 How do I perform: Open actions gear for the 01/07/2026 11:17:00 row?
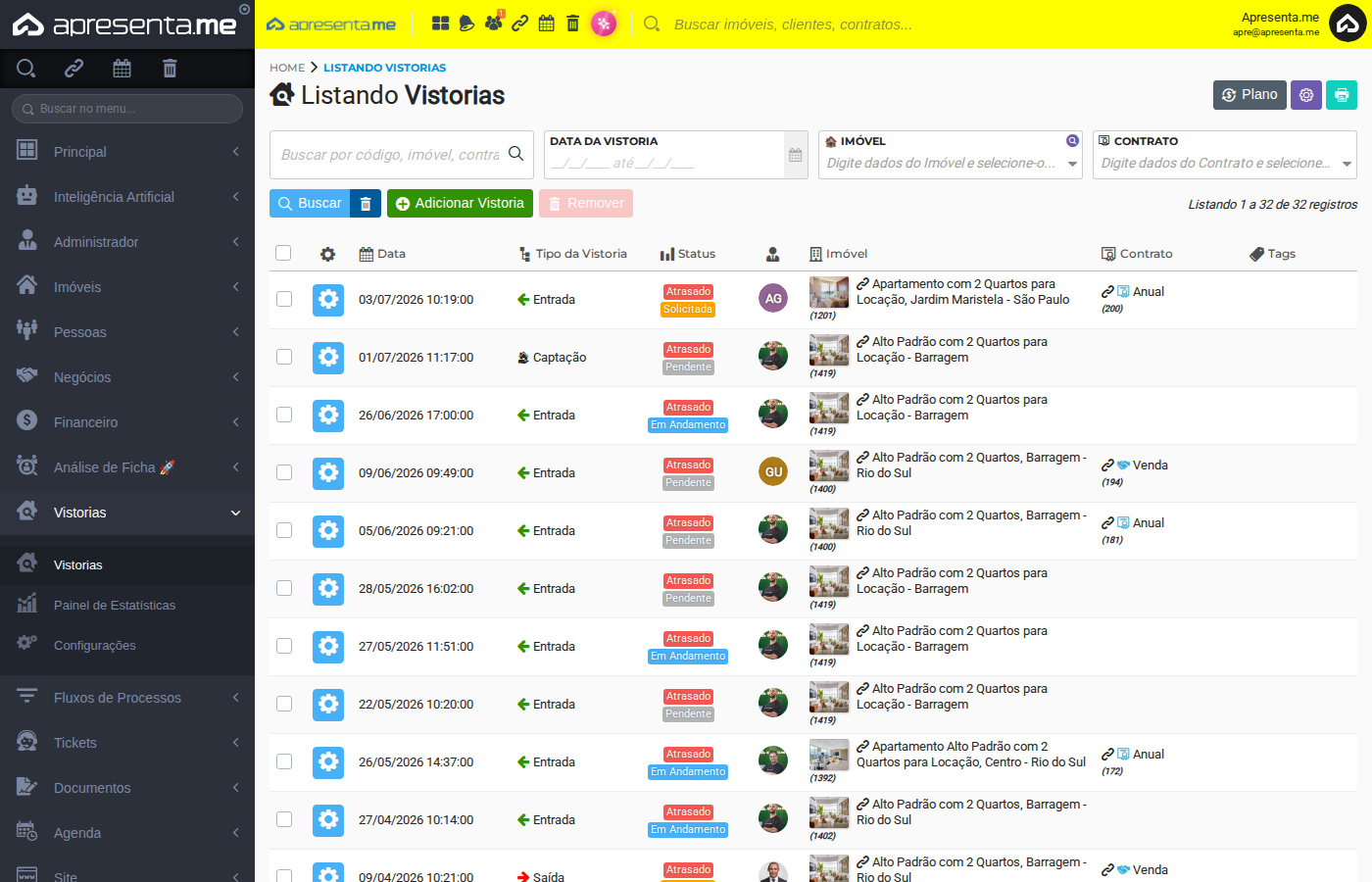328,358
